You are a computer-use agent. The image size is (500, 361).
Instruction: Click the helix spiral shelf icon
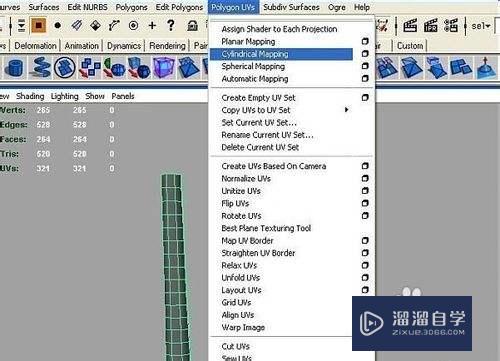coord(40,68)
